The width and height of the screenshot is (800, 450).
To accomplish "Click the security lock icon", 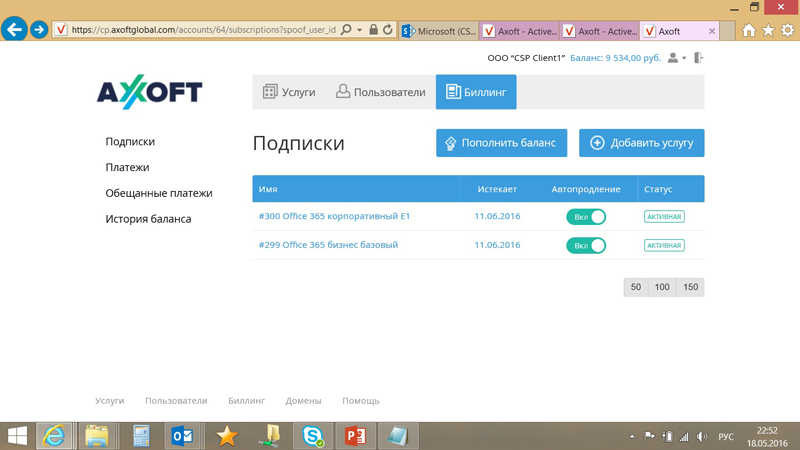I will click(x=373, y=30).
